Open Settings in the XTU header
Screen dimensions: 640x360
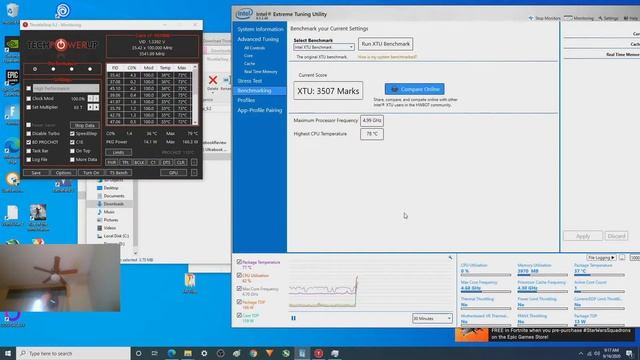tap(608, 18)
